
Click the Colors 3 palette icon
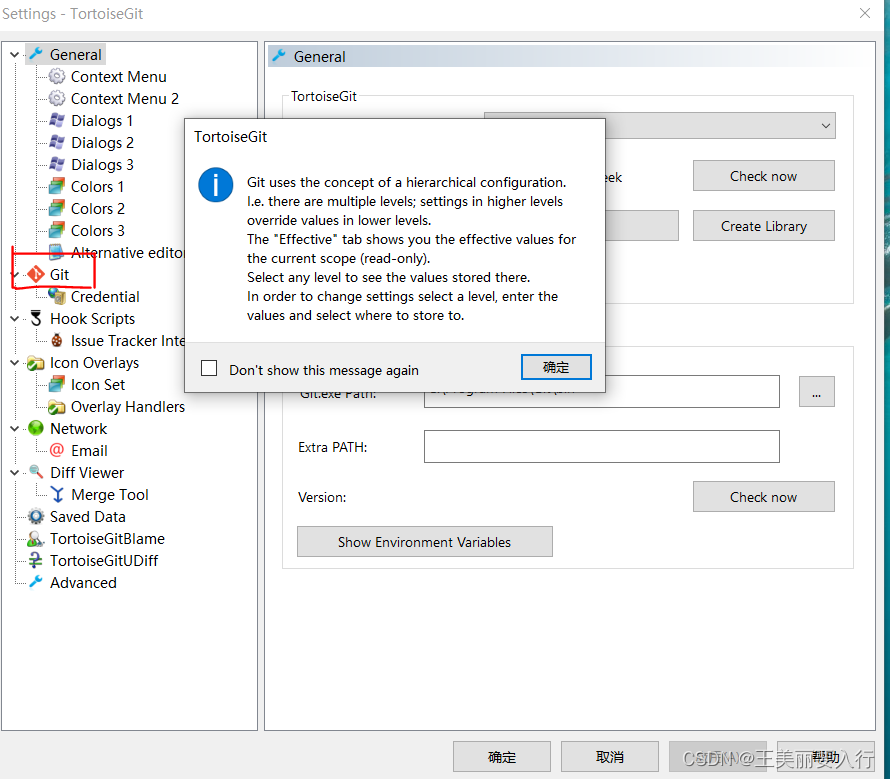tap(57, 231)
